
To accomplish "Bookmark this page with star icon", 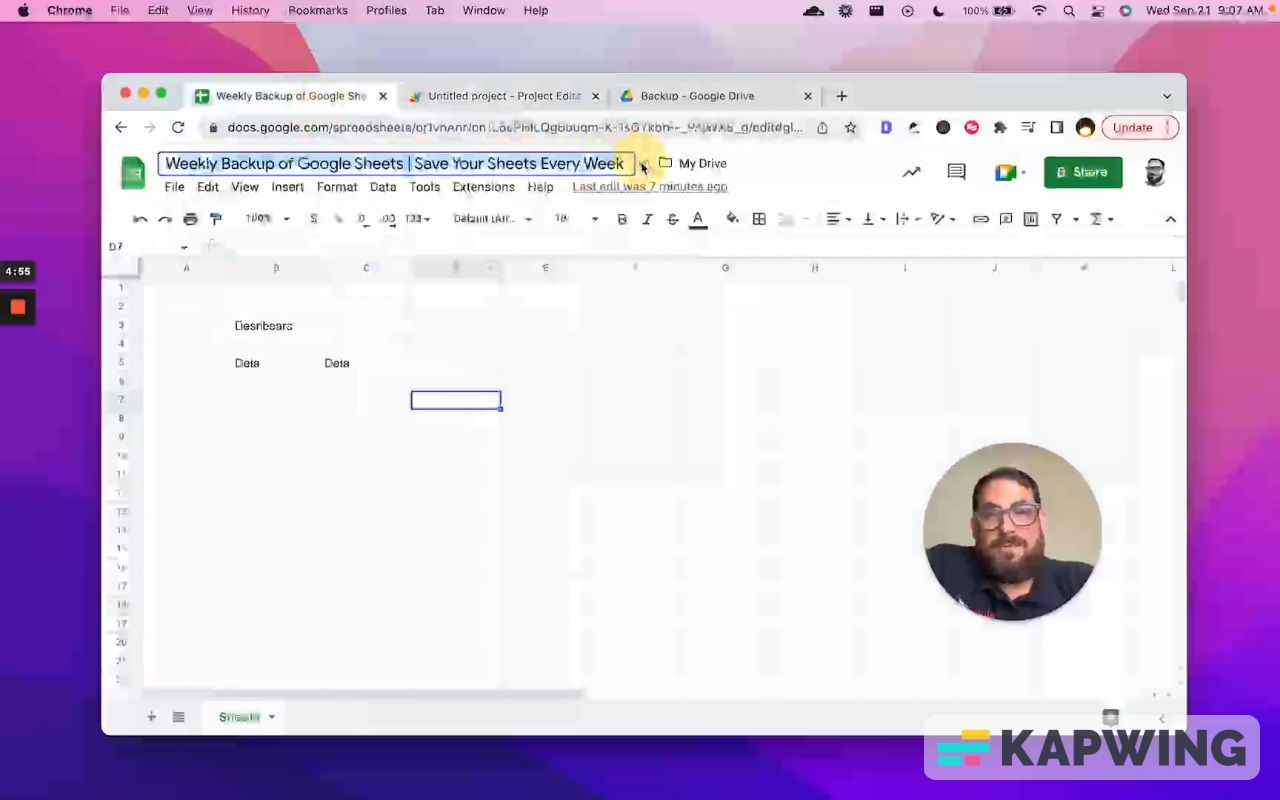I will tap(850, 127).
